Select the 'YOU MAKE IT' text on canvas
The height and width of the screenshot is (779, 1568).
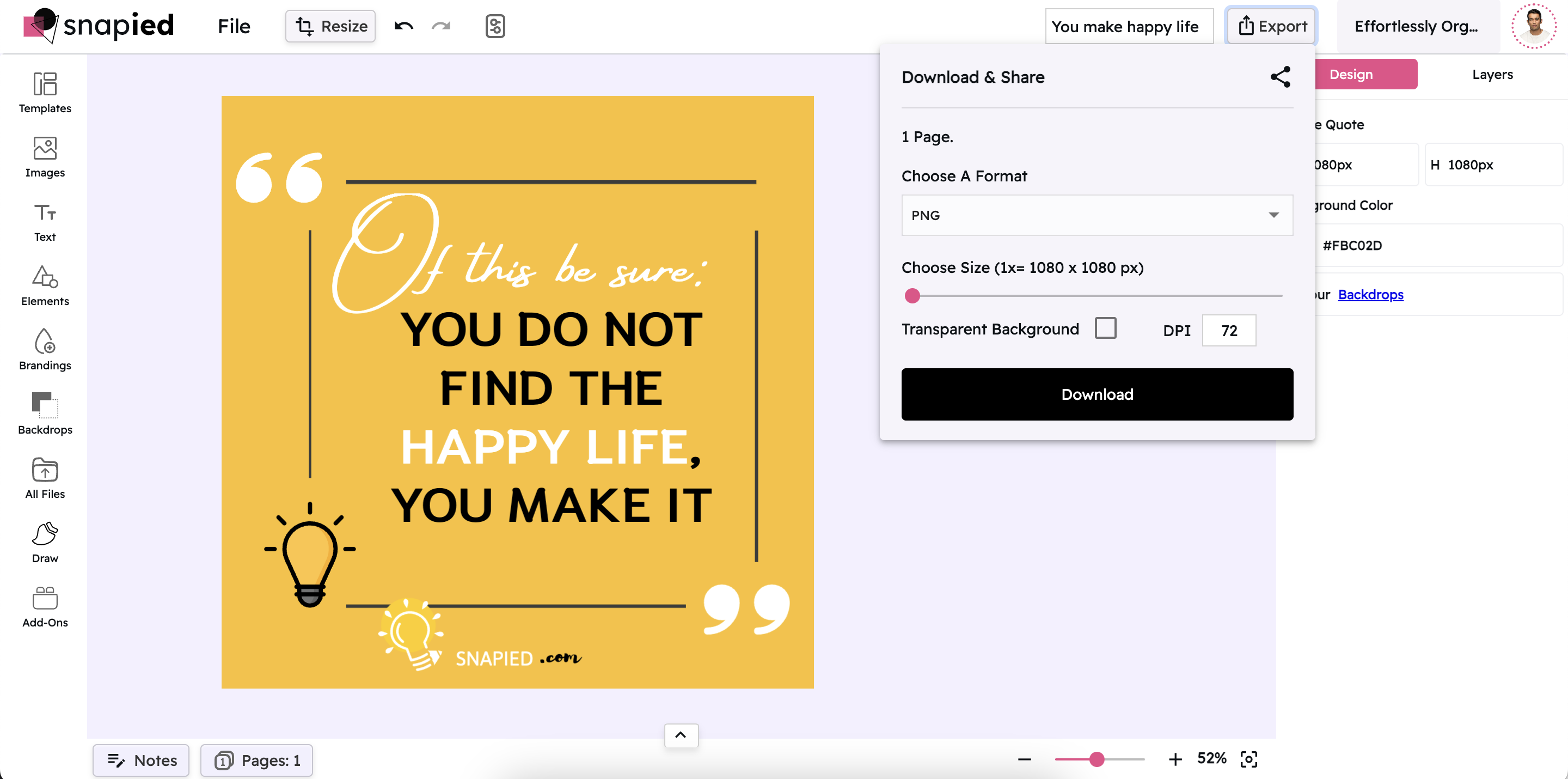(x=551, y=506)
